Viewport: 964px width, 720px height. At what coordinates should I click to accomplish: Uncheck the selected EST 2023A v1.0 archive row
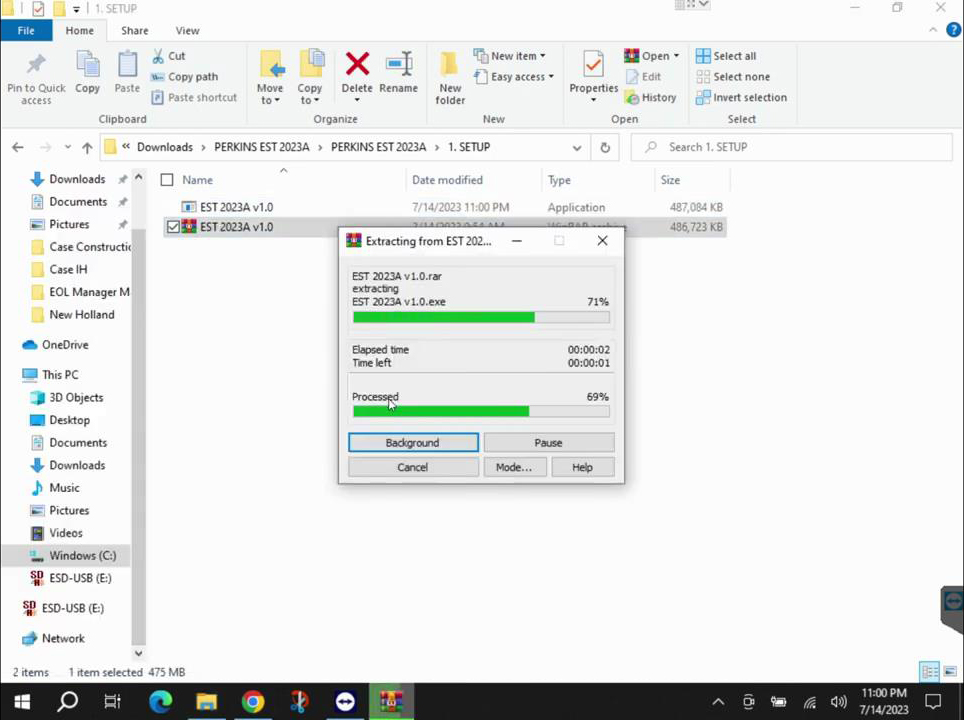(x=173, y=227)
